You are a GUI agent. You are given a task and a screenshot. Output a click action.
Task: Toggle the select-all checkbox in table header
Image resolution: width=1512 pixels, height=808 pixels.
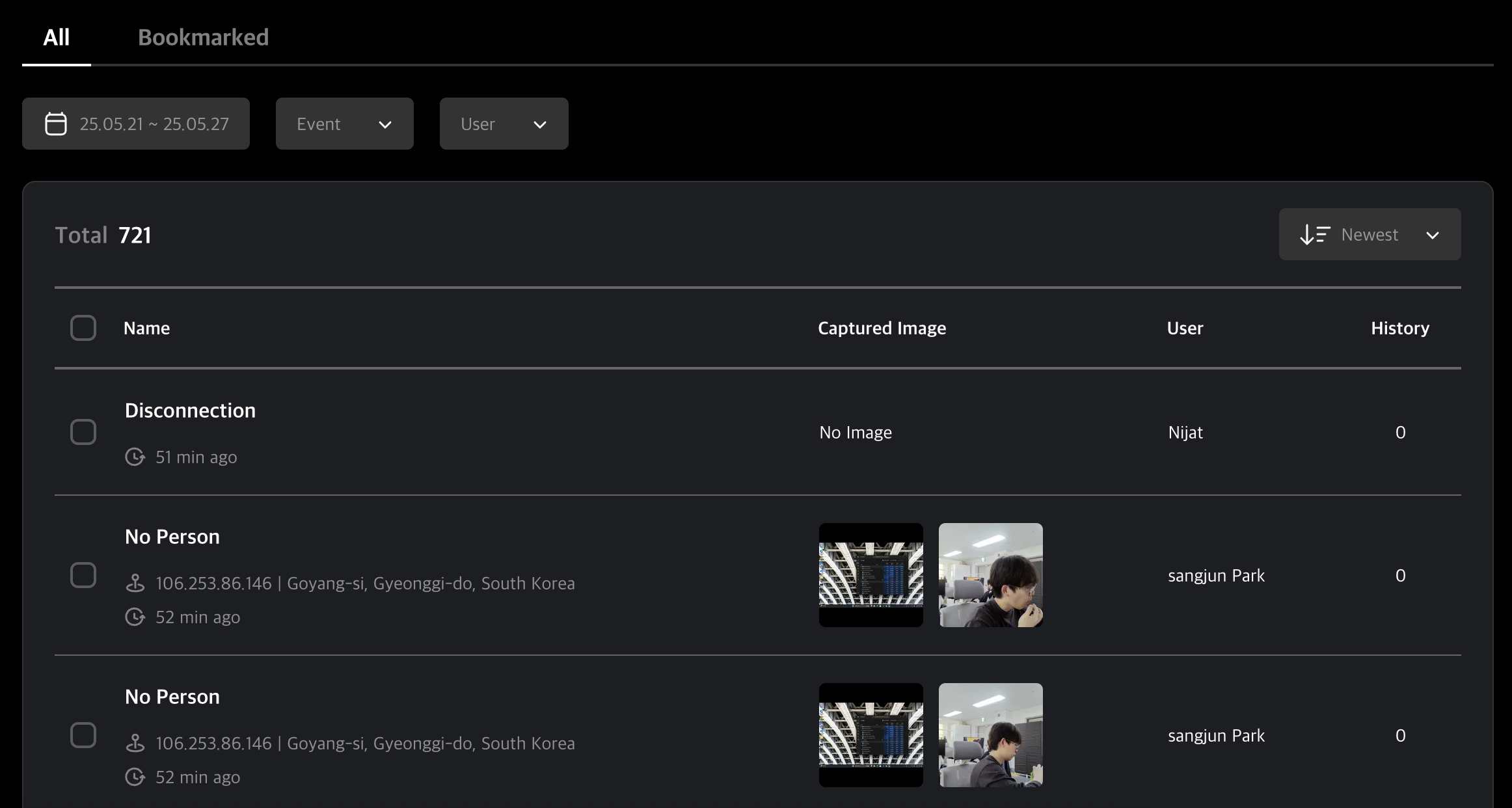coord(83,328)
